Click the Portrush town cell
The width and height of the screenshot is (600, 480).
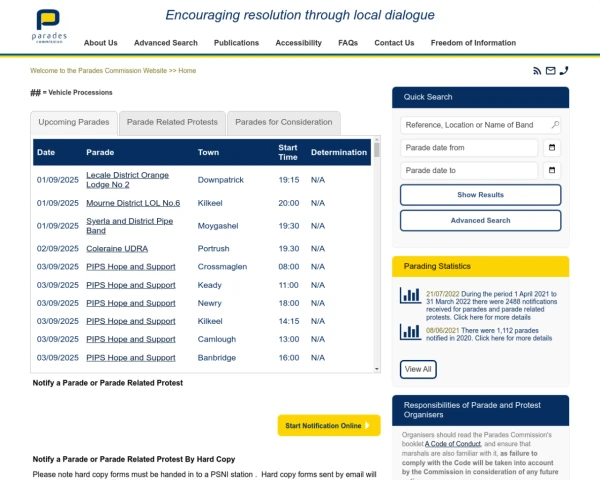214,249
